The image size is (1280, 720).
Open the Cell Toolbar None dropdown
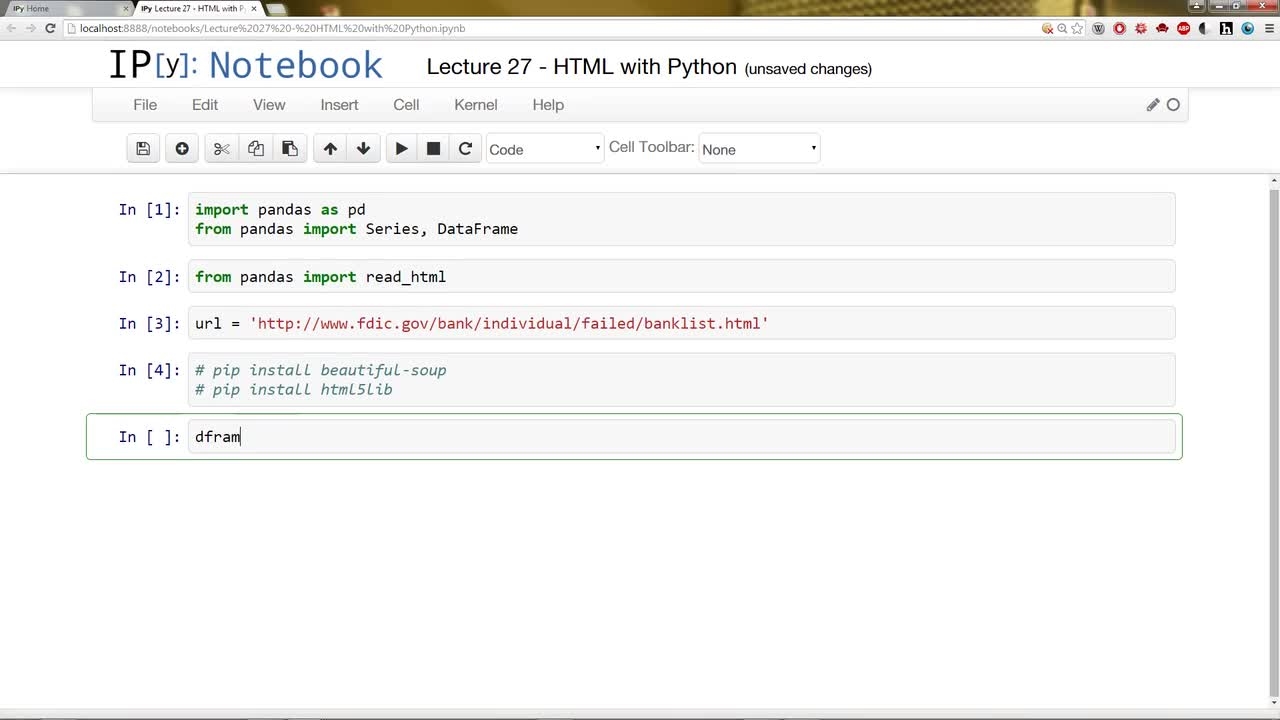[x=759, y=149]
